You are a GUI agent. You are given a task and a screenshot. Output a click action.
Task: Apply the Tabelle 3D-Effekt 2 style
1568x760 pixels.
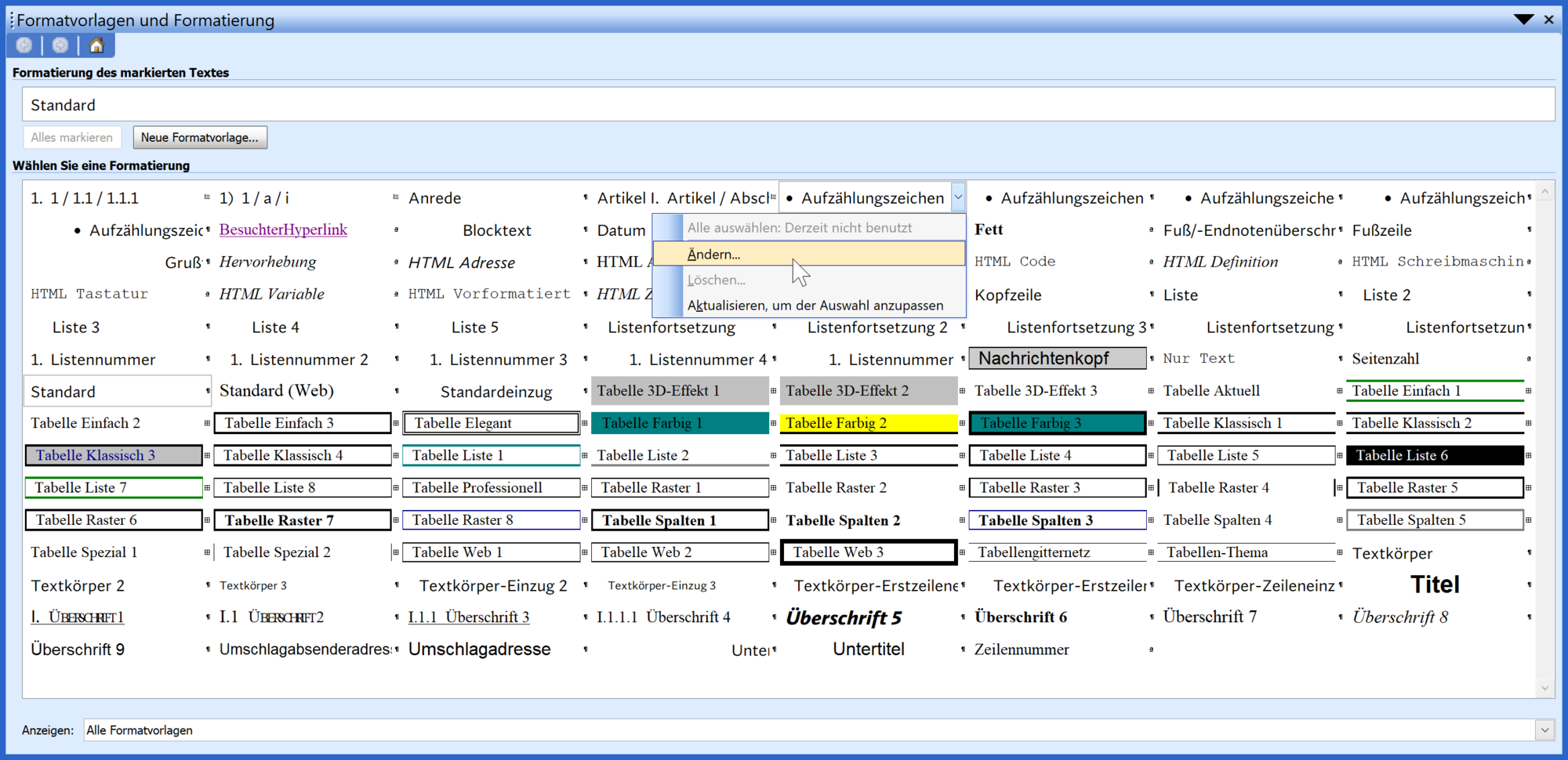pyautogui.click(x=869, y=390)
